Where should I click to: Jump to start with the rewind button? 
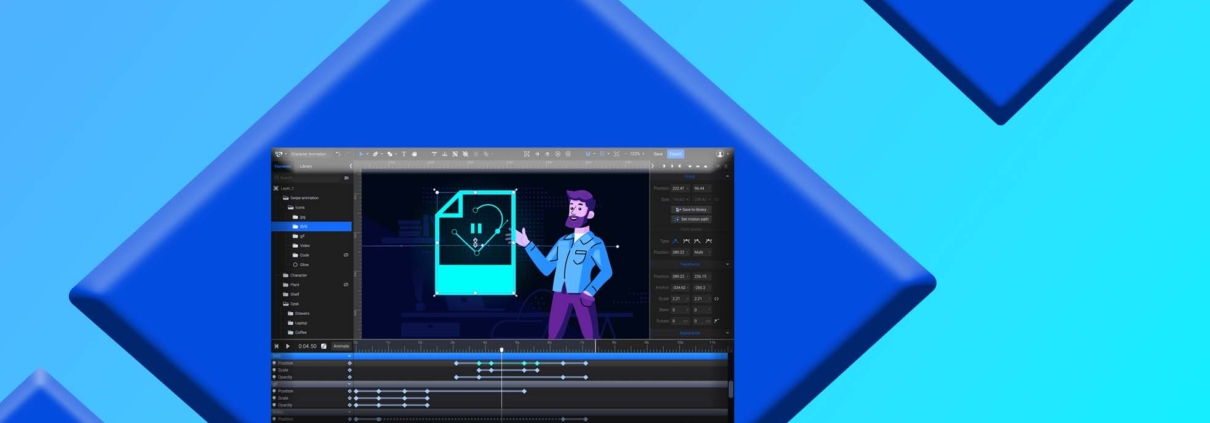tap(277, 346)
